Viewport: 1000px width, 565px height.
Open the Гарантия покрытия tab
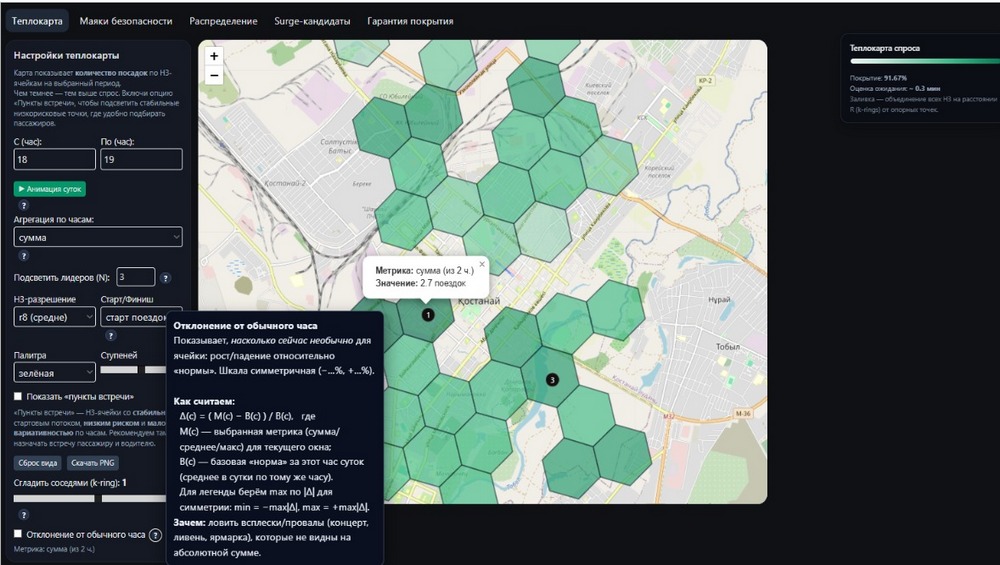pos(410,21)
